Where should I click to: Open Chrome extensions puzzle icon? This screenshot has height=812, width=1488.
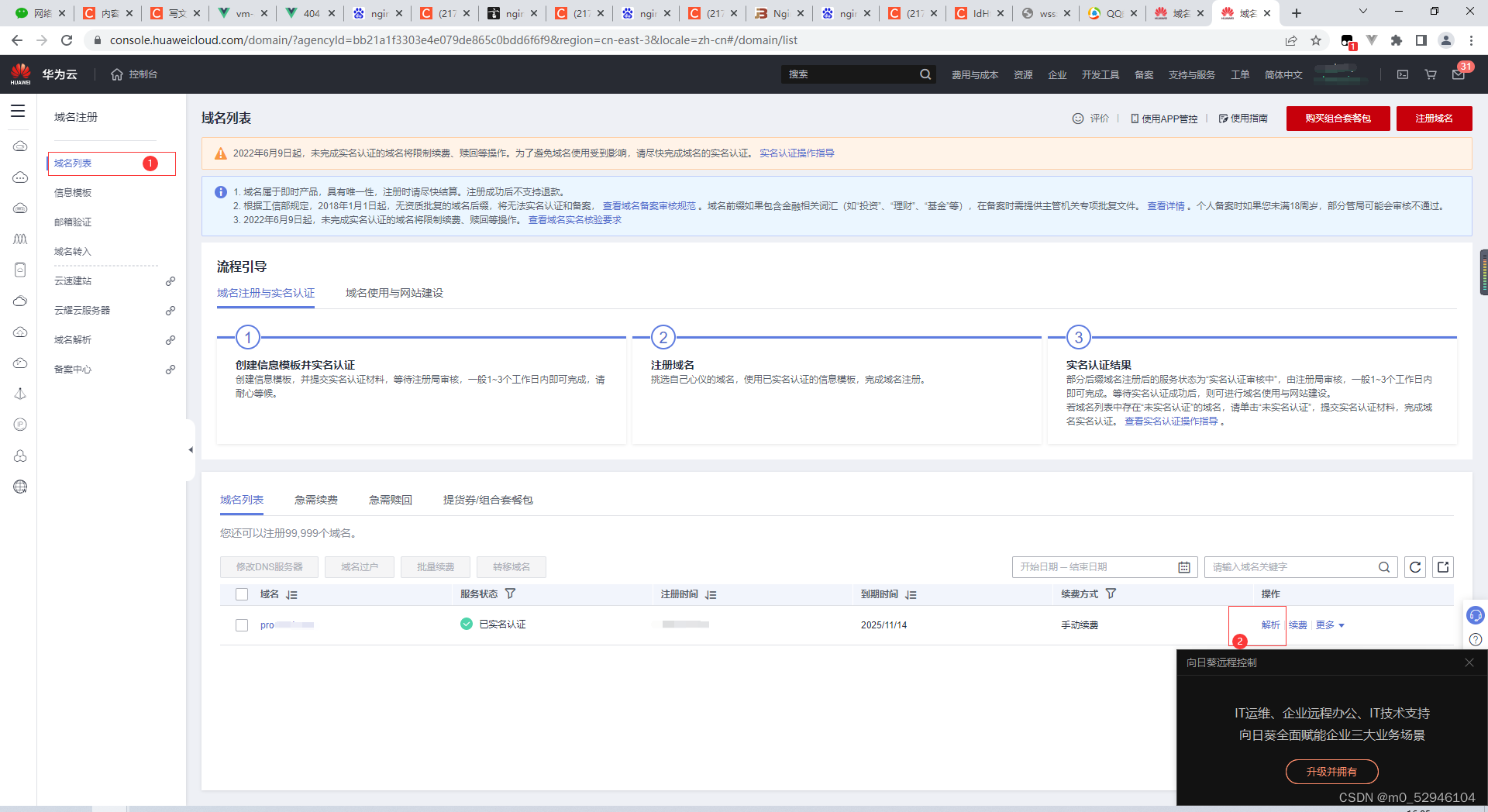pyautogui.click(x=1397, y=40)
